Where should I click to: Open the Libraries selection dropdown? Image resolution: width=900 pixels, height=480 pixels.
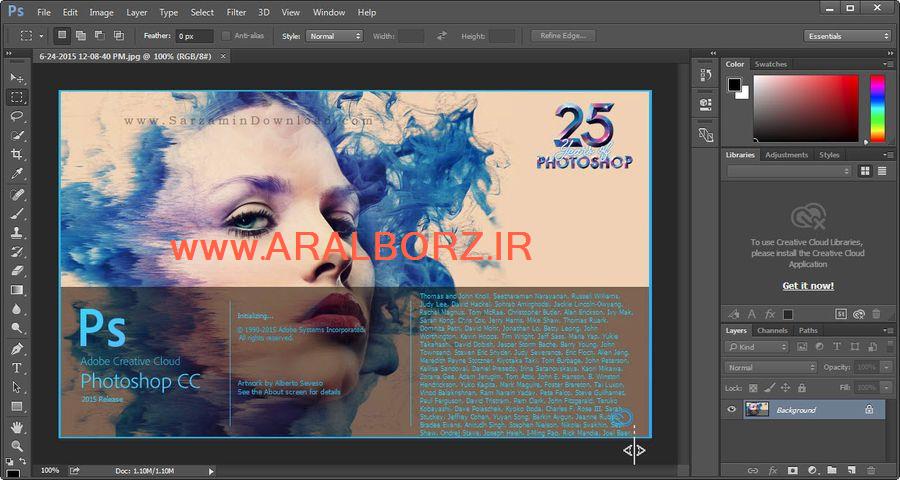(x=789, y=171)
